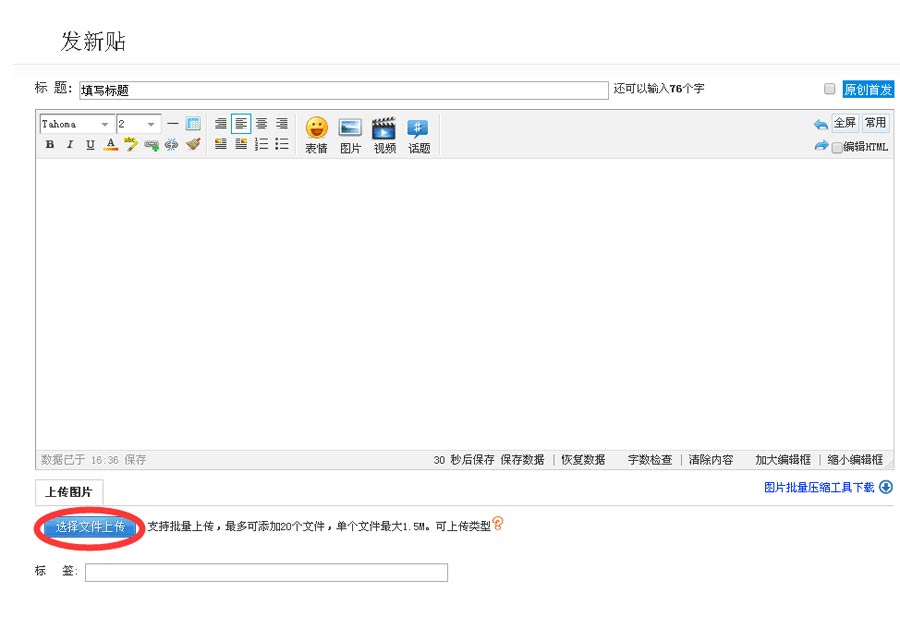Image resolution: width=900 pixels, height=617 pixels.
Task: Insert a table with the table icon
Action: [x=193, y=123]
